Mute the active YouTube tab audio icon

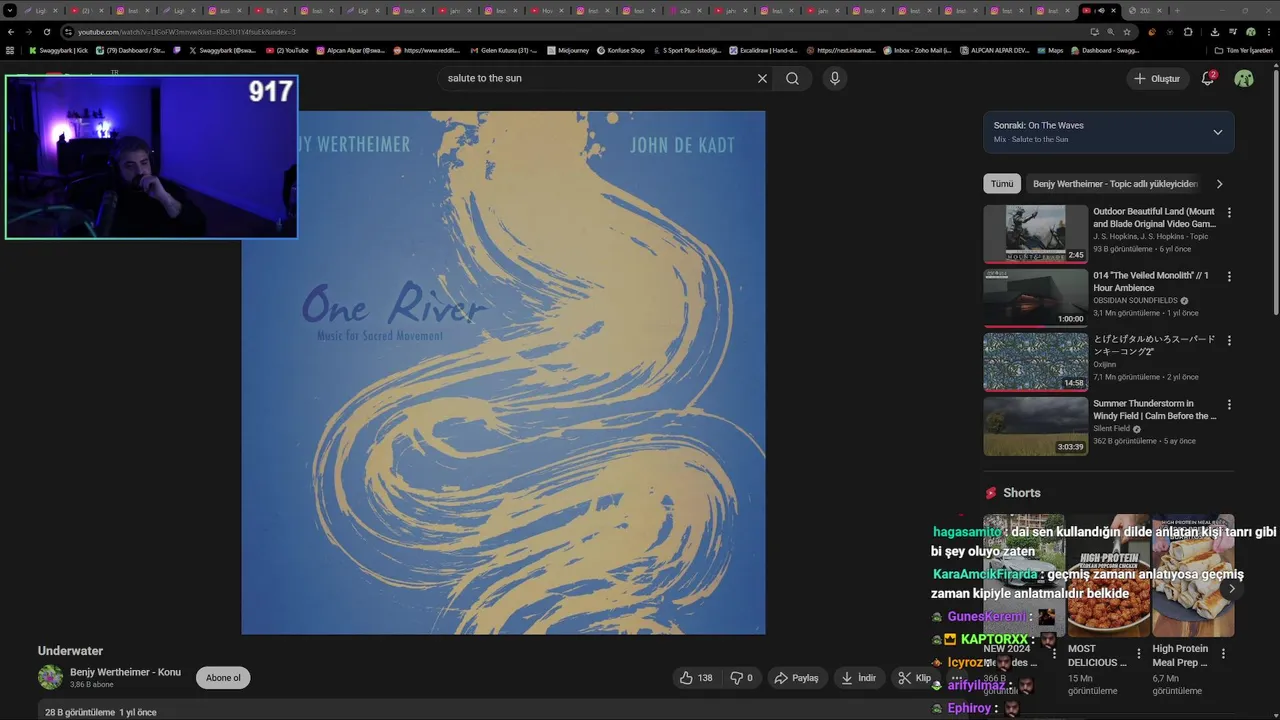[x=1101, y=10]
